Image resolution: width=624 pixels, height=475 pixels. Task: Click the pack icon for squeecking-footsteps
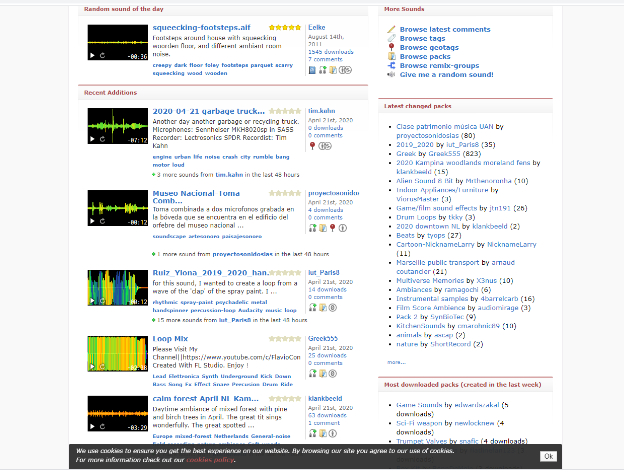[333, 70]
